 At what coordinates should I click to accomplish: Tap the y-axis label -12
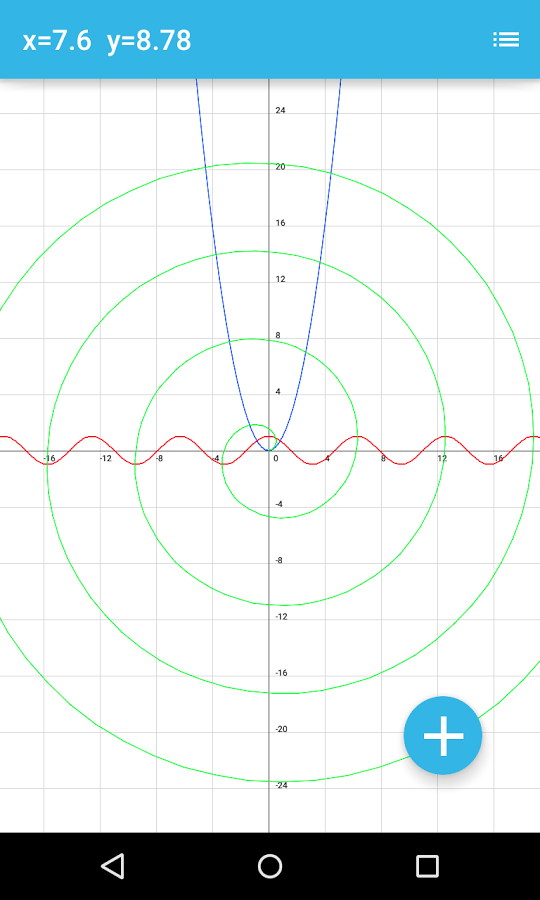(281, 616)
